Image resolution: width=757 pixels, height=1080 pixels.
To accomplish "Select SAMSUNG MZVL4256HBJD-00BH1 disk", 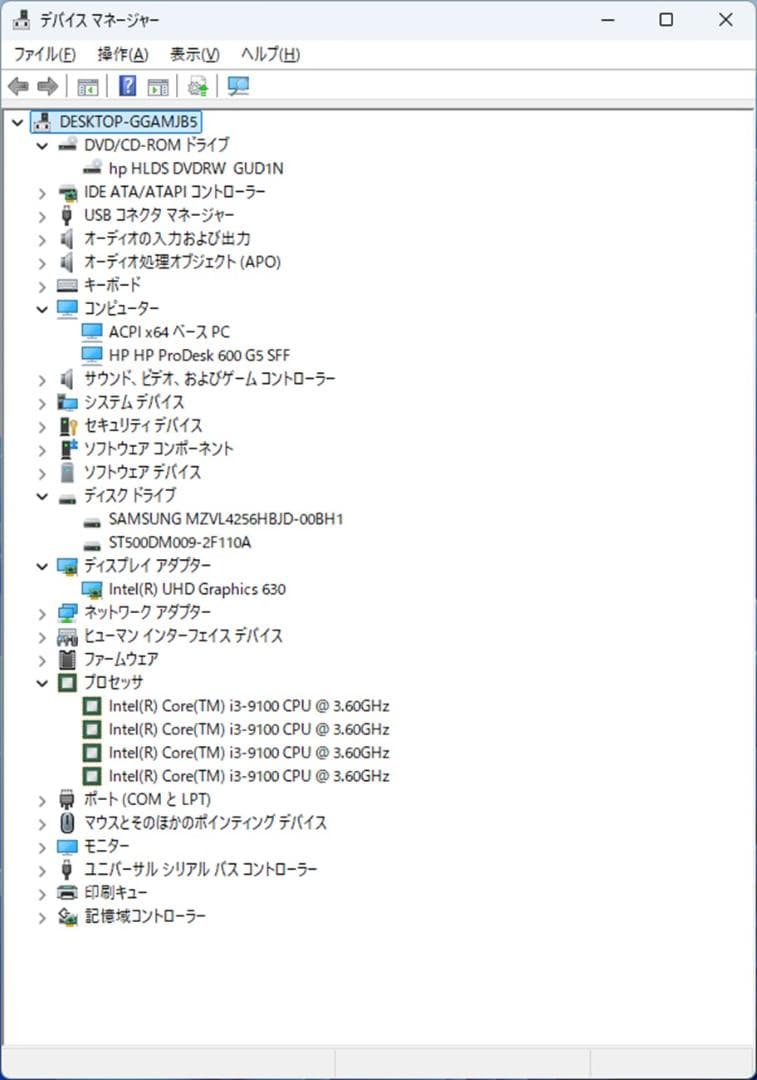I will (226, 519).
